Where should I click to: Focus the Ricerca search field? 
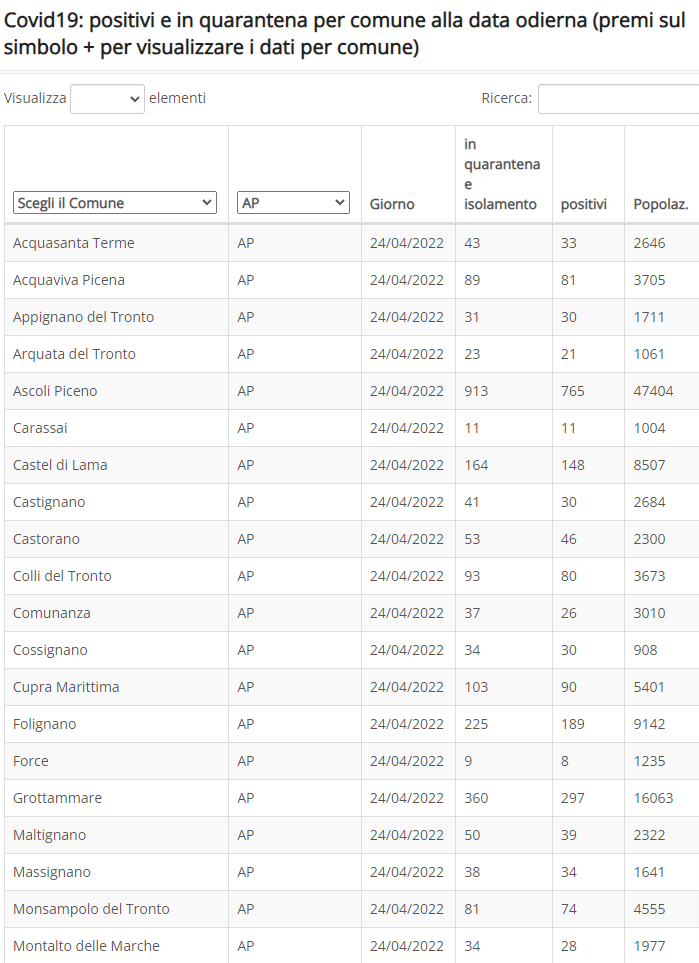(x=619, y=99)
